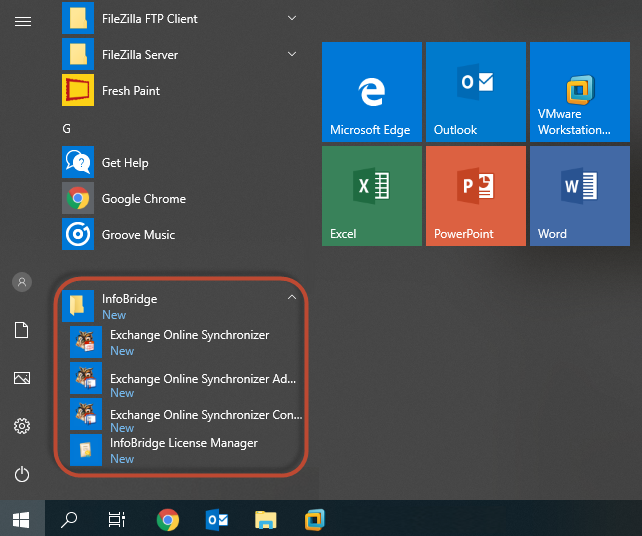Open the Microsoft Edge tile

[x=372, y=92]
